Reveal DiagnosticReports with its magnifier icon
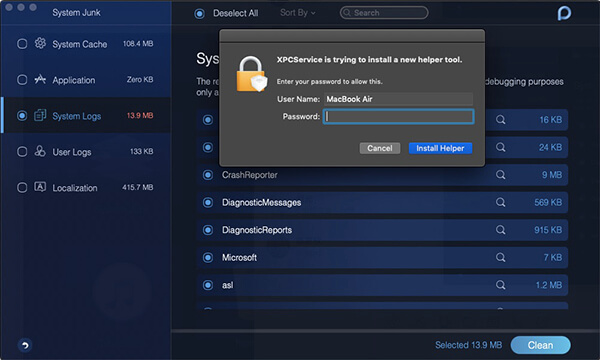600x360 pixels. point(501,230)
